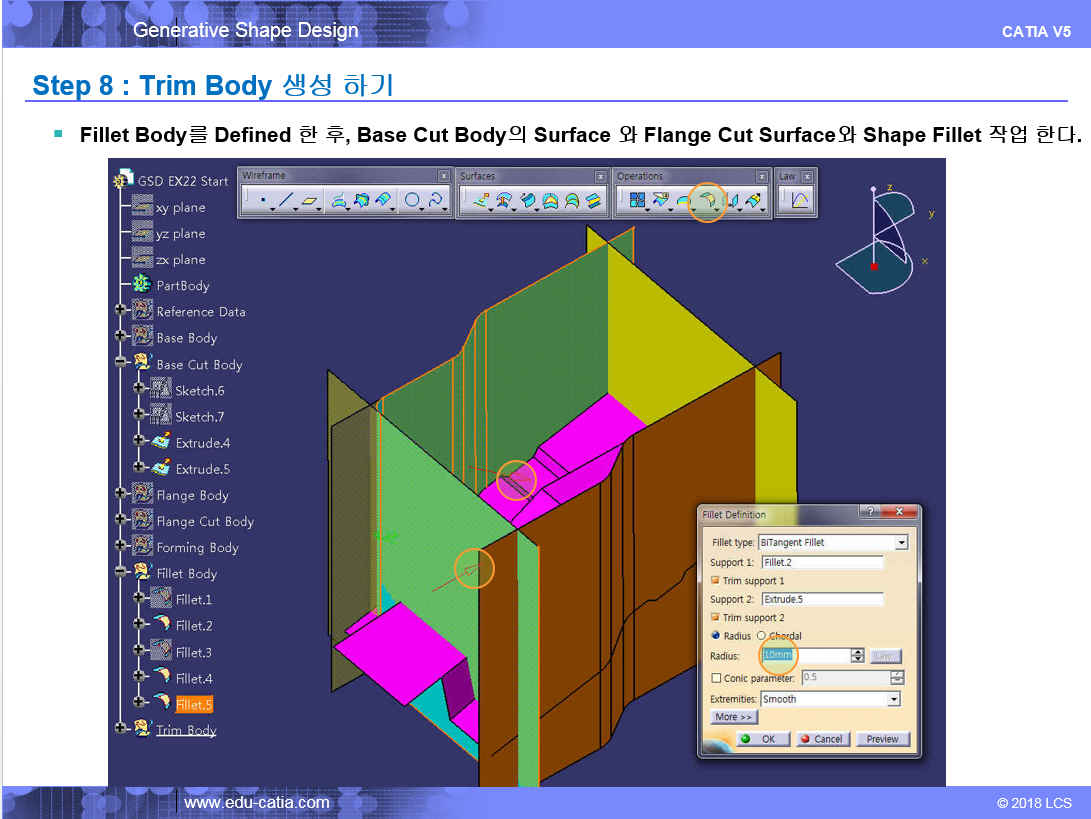Select the Radius radio button

[x=715, y=635]
